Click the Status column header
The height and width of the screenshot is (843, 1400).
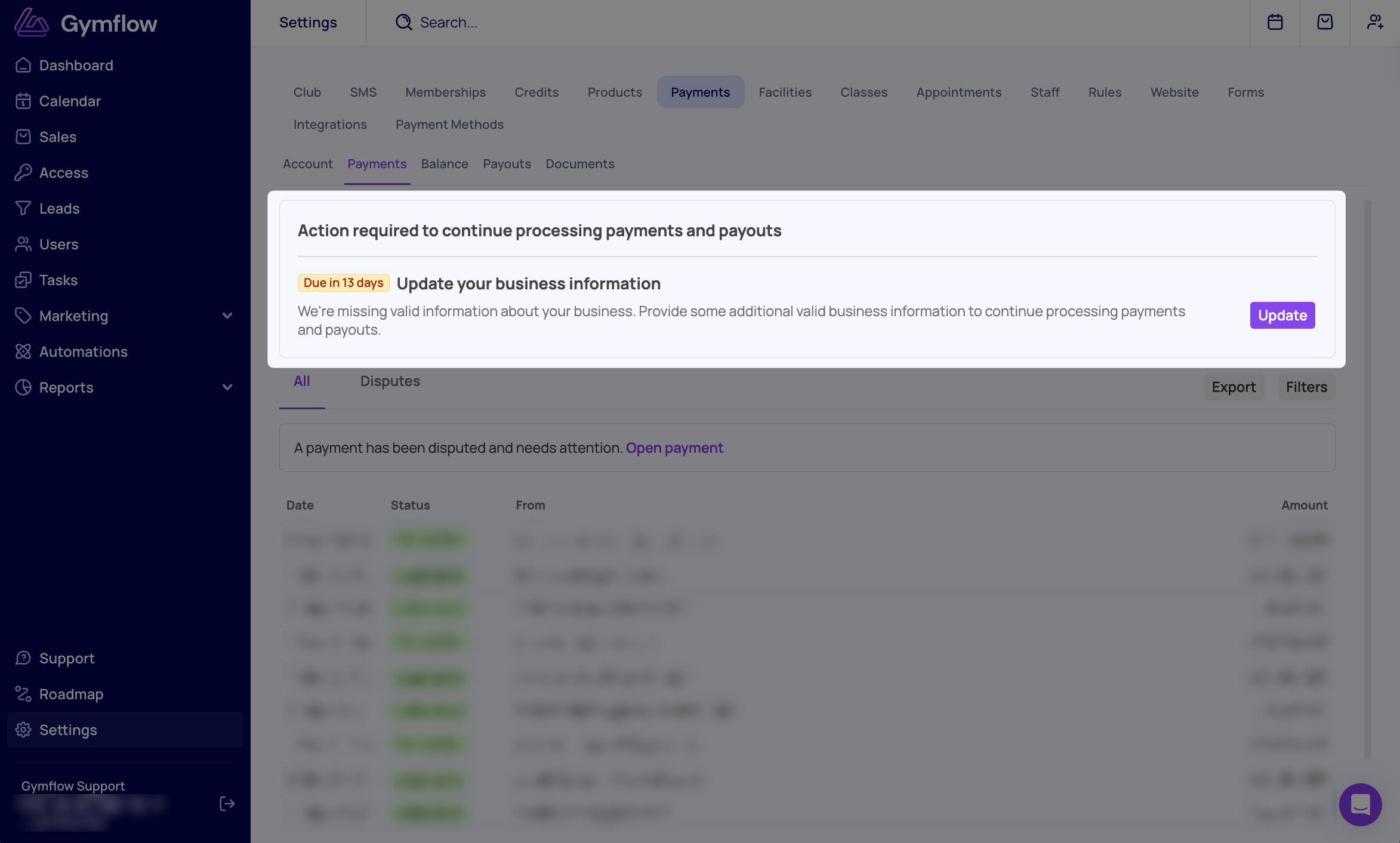(411, 505)
